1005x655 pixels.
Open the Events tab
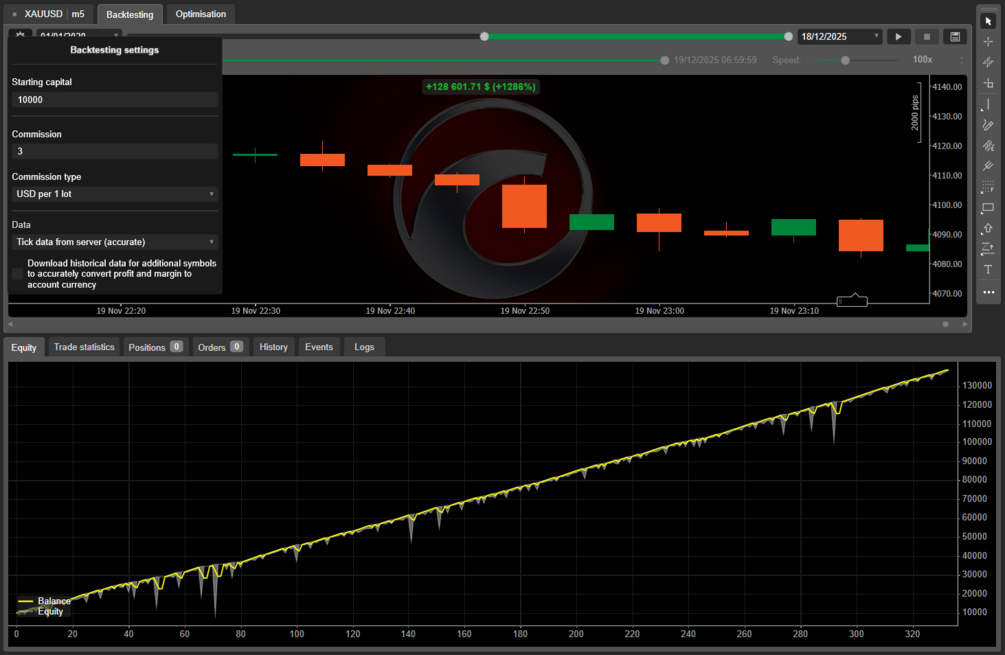point(319,347)
